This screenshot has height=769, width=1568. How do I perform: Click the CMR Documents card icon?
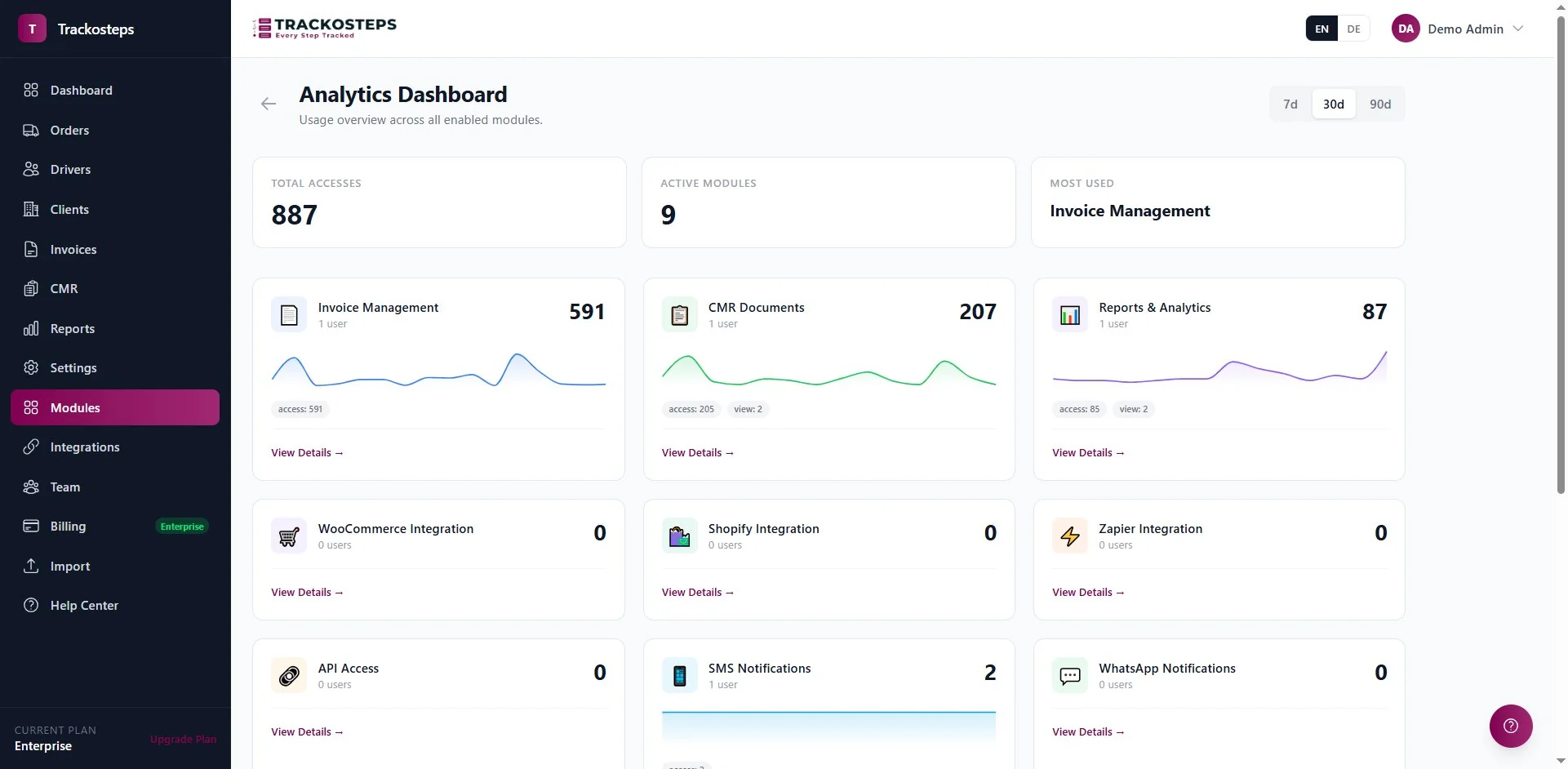(x=680, y=315)
